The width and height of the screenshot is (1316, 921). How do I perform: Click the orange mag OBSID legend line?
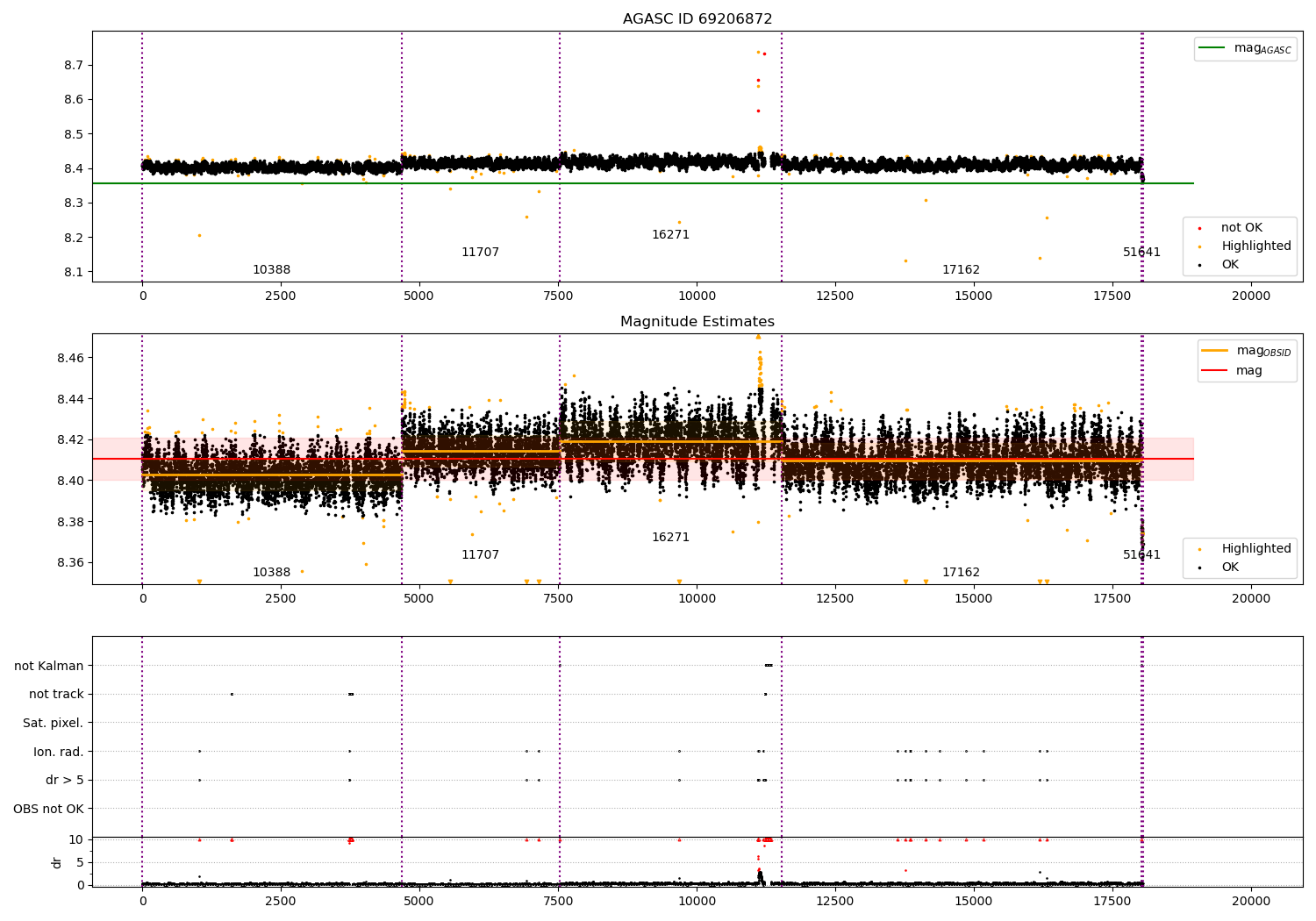tap(1215, 350)
